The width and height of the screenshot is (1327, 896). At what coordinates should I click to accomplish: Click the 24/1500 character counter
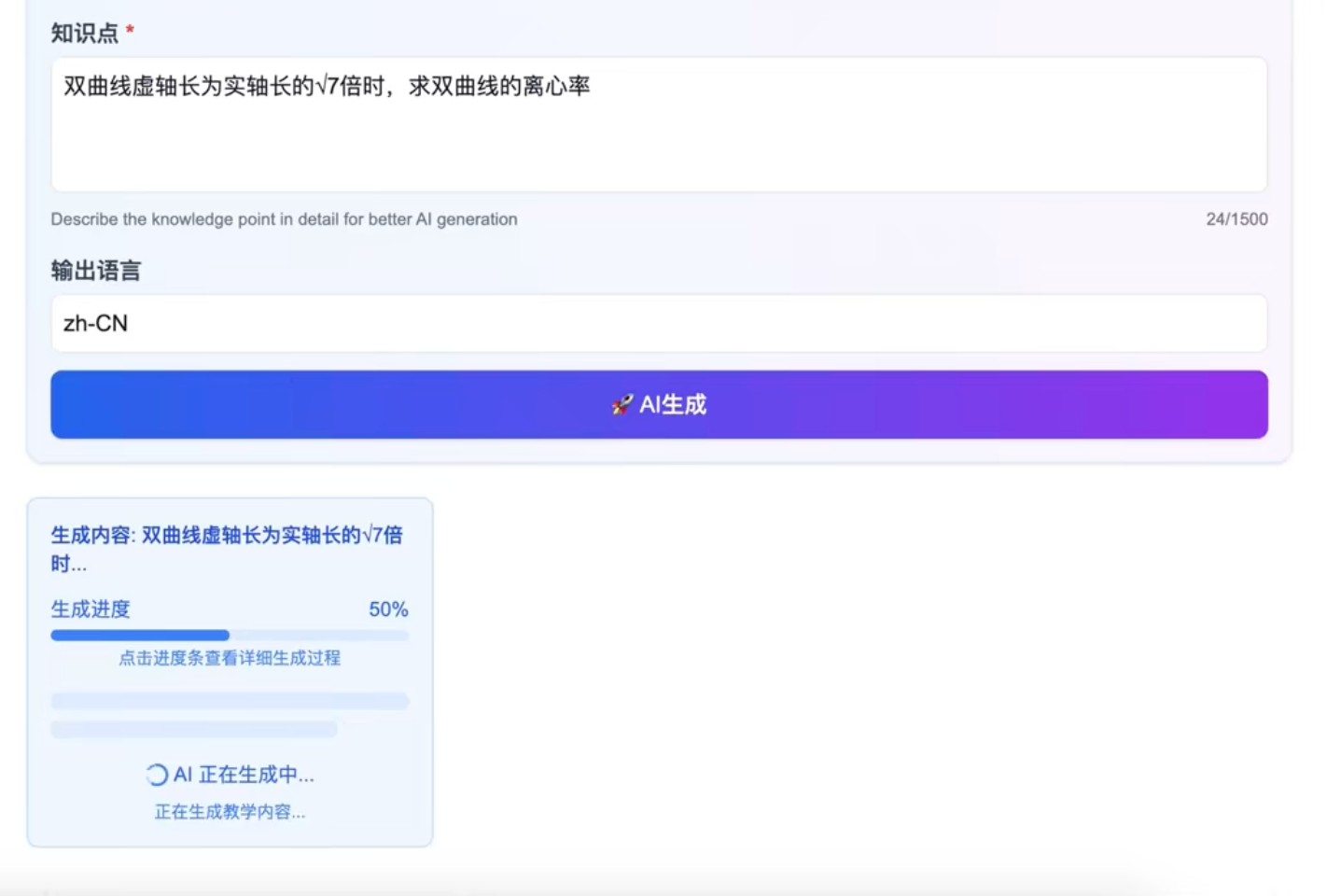point(1236,218)
